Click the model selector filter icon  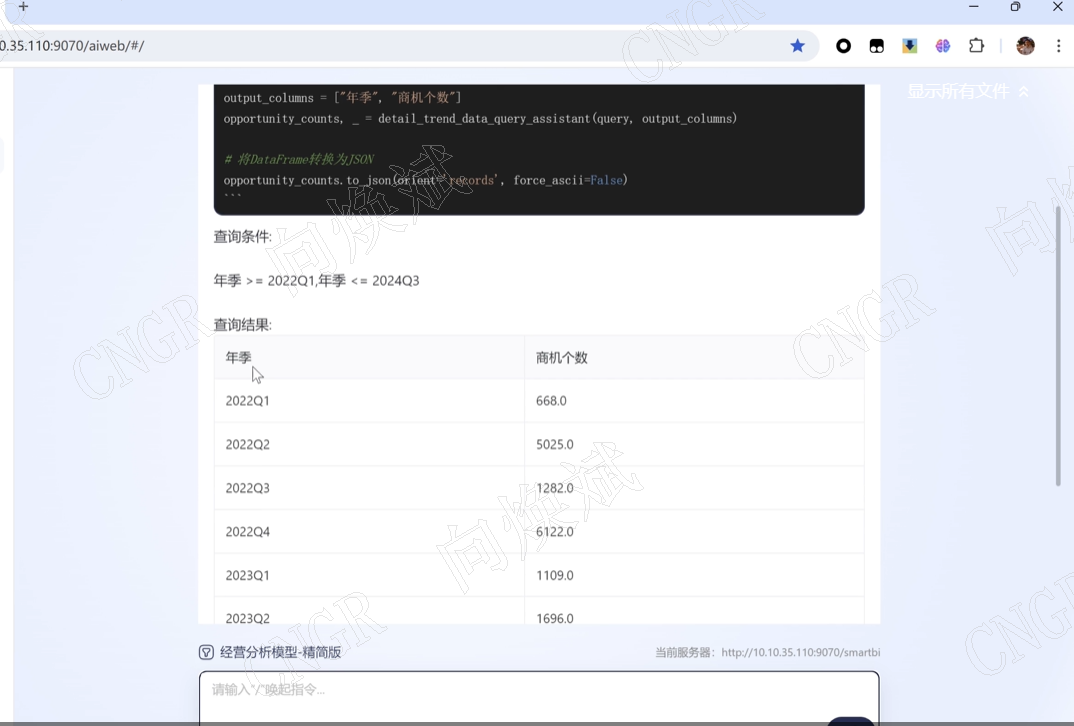point(206,652)
